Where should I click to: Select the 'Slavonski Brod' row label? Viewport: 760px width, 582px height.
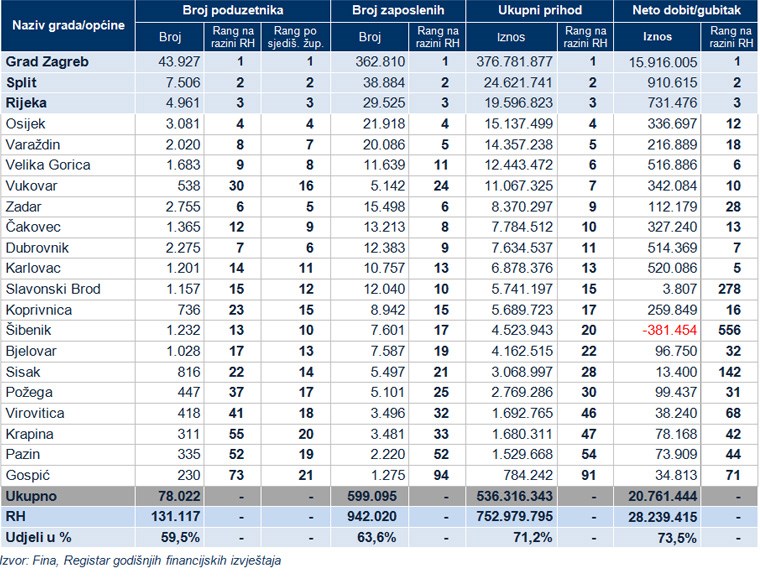pos(53,289)
